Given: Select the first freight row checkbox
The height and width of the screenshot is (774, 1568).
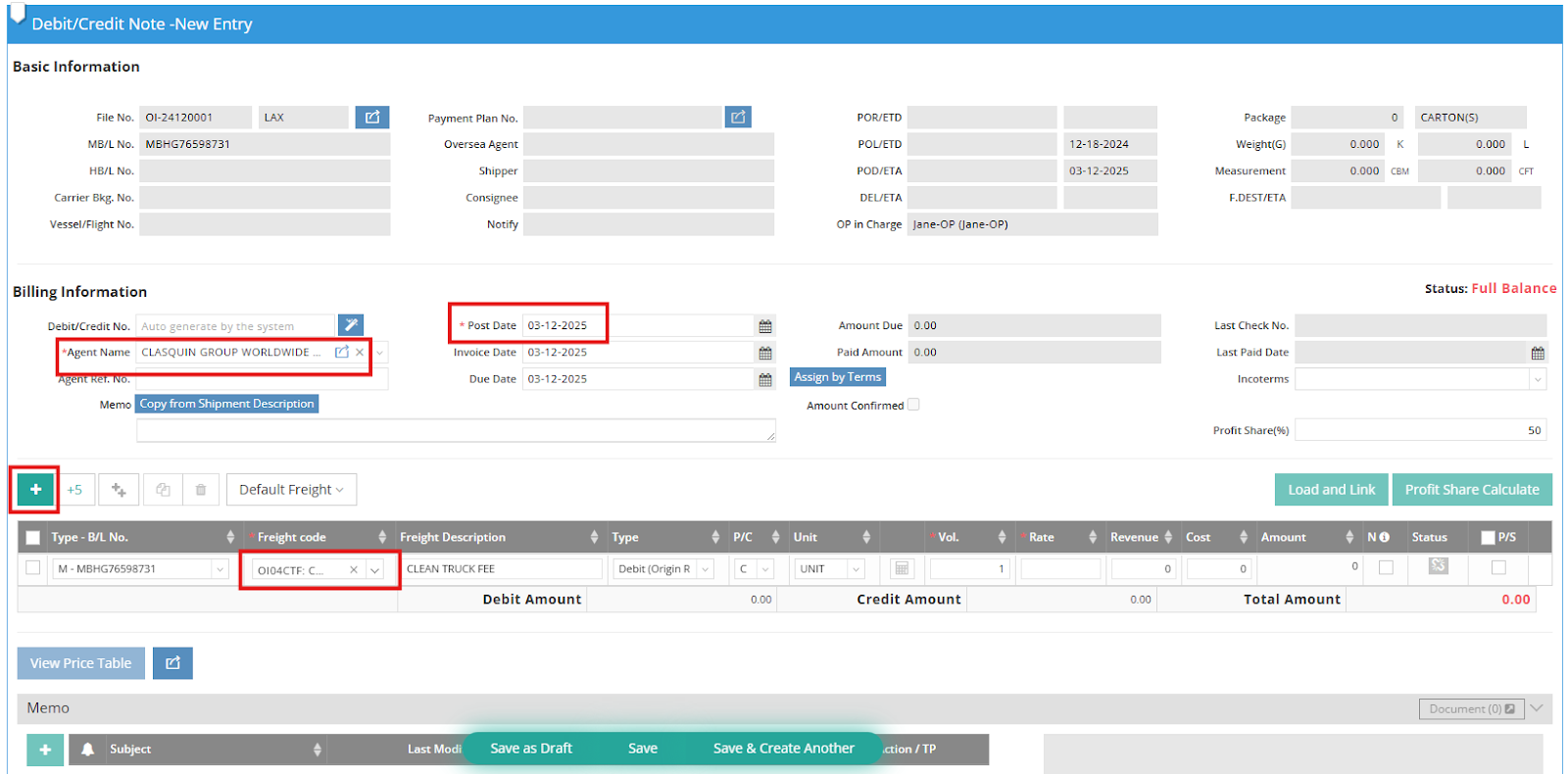Looking at the screenshot, I should tap(33, 568).
